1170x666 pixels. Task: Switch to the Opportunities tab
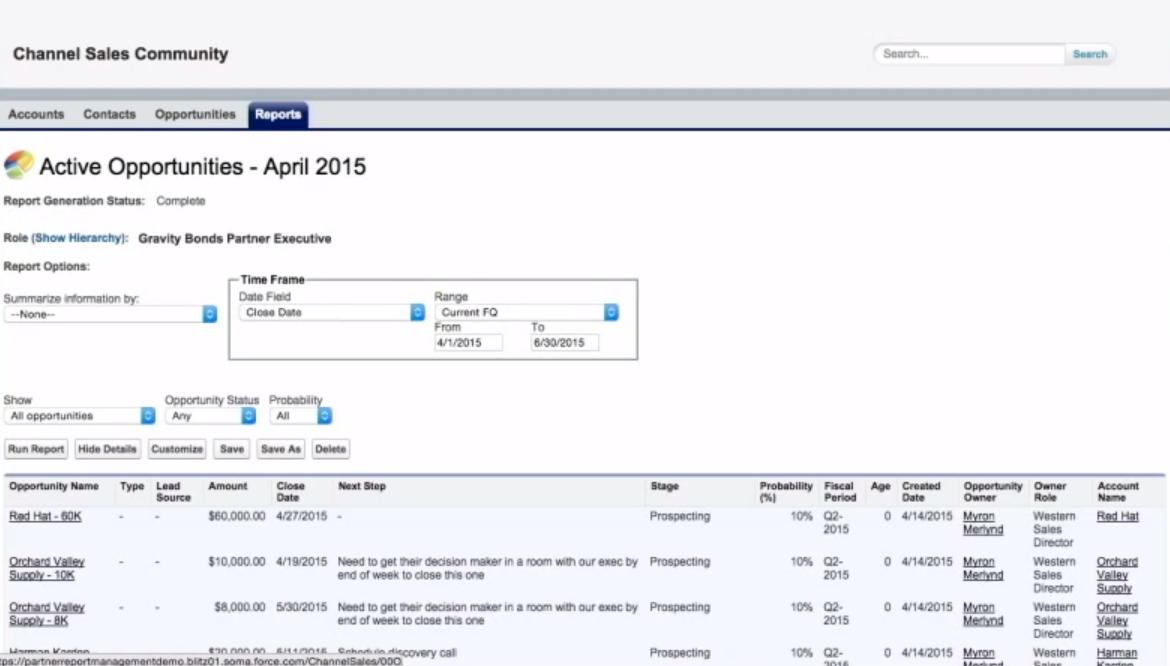(195, 114)
